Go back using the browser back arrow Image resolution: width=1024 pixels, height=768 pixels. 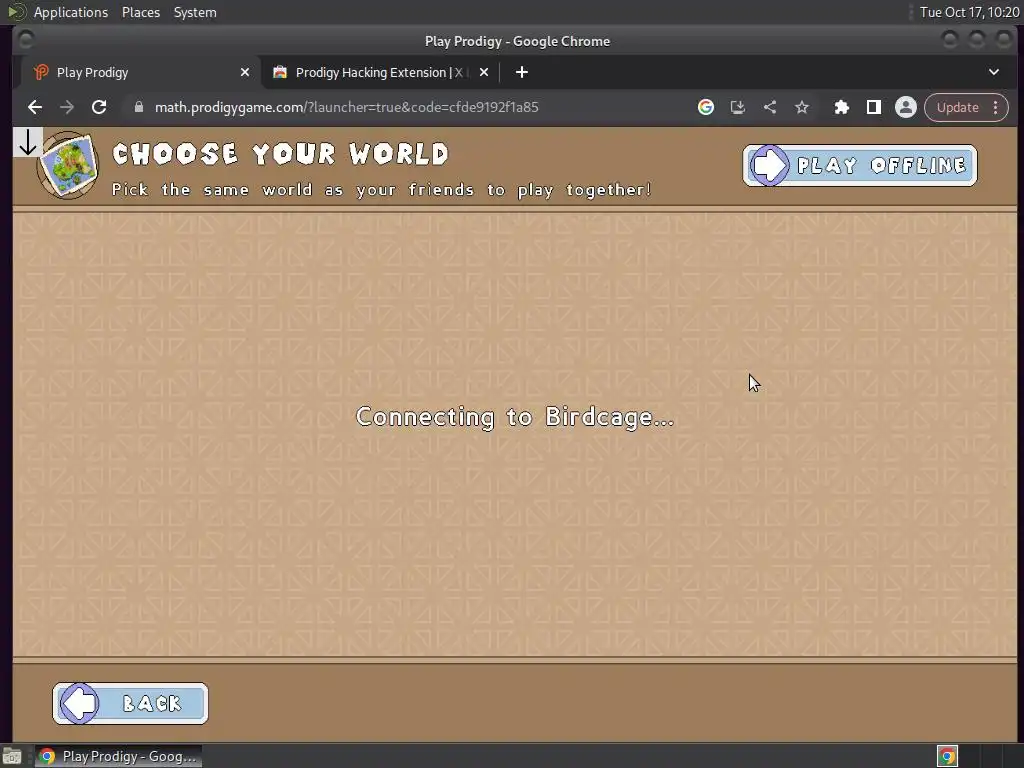pyautogui.click(x=35, y=107)
